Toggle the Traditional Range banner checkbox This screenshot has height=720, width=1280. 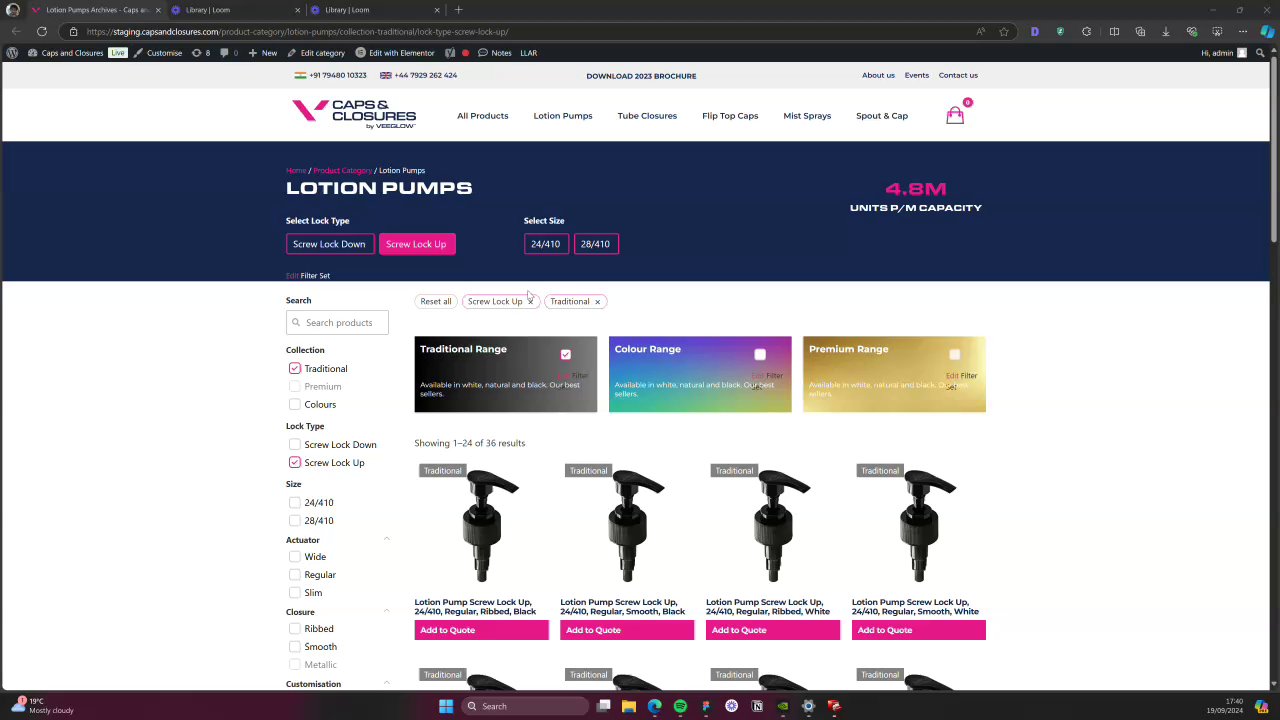pyautogui.click(x=565, y=355)
